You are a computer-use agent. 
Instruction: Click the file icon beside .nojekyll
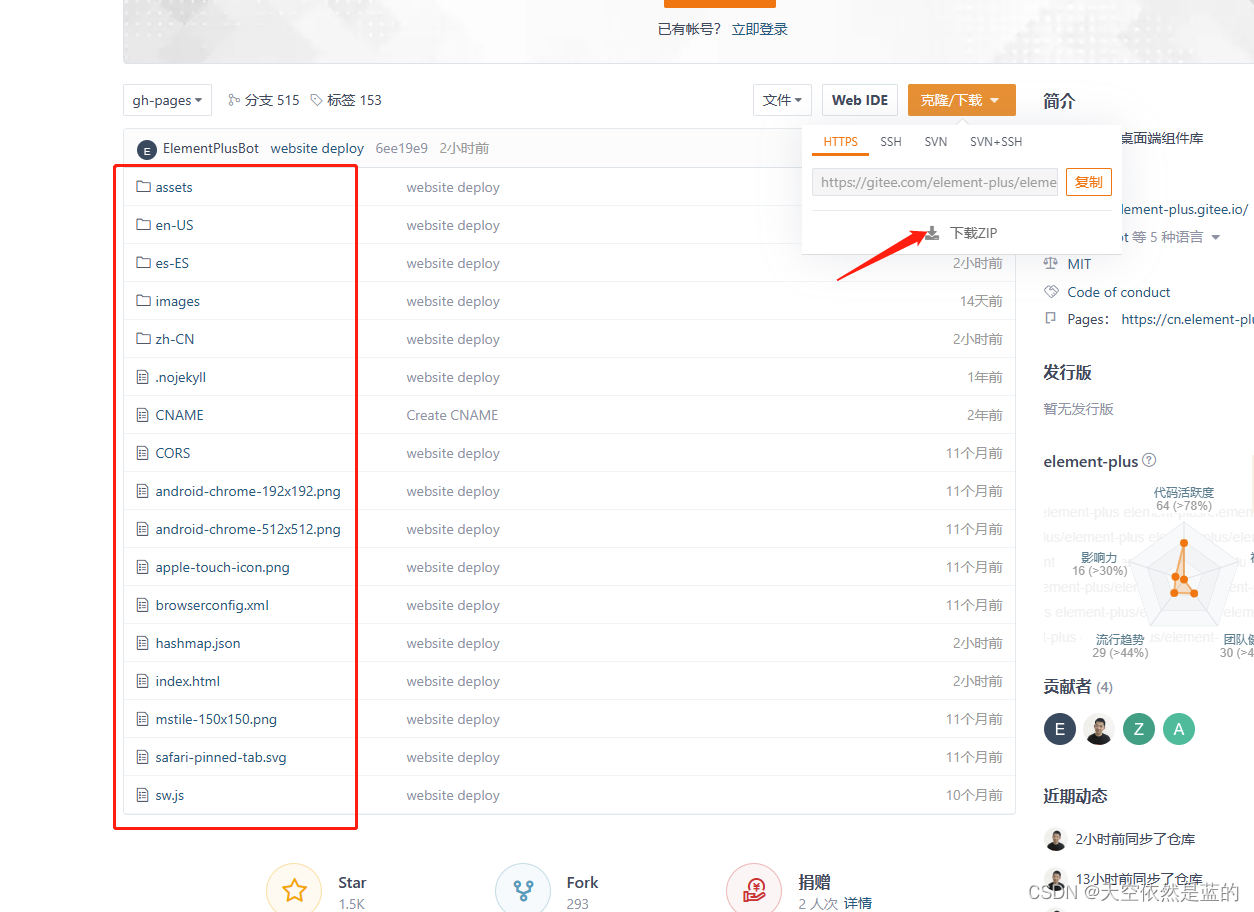(x=143, y=377)
